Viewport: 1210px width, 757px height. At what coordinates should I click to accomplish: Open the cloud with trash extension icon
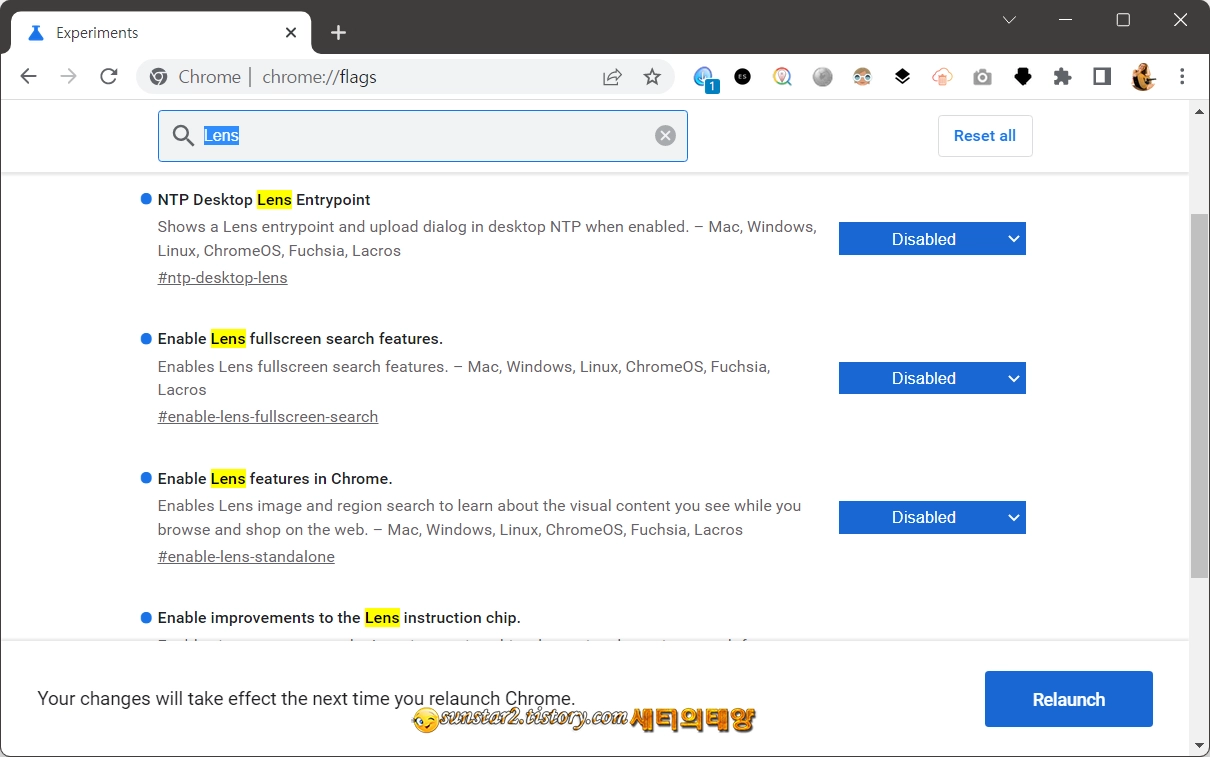[x=942, y=77]
